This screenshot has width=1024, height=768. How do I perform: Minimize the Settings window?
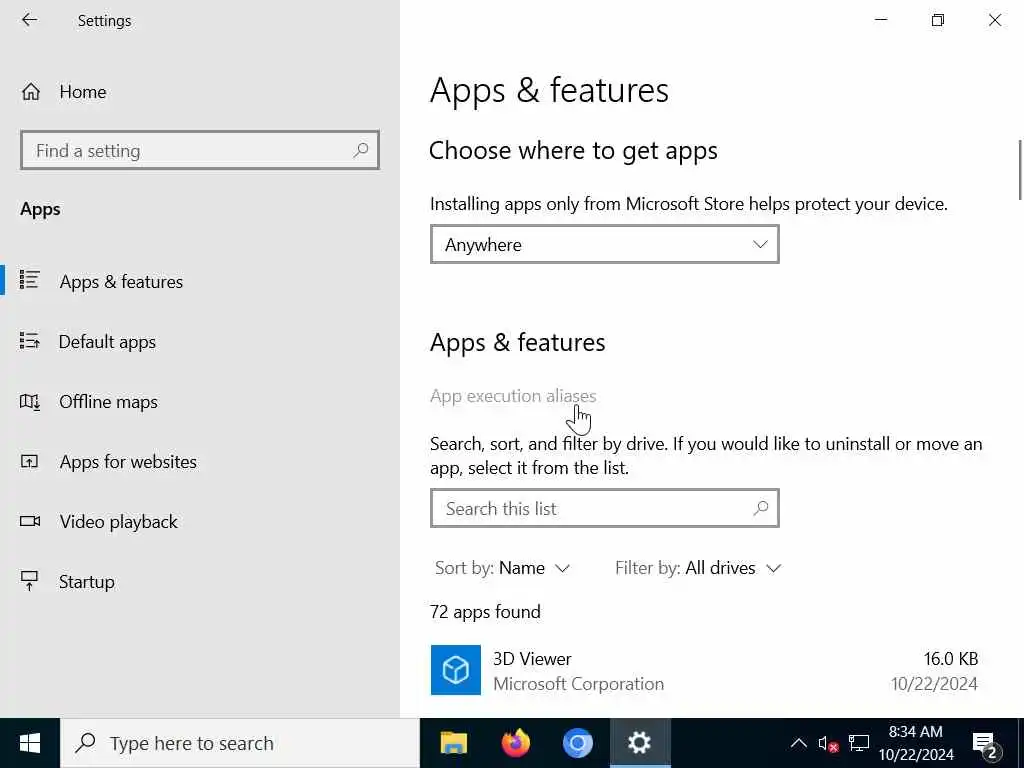[881, 20]
